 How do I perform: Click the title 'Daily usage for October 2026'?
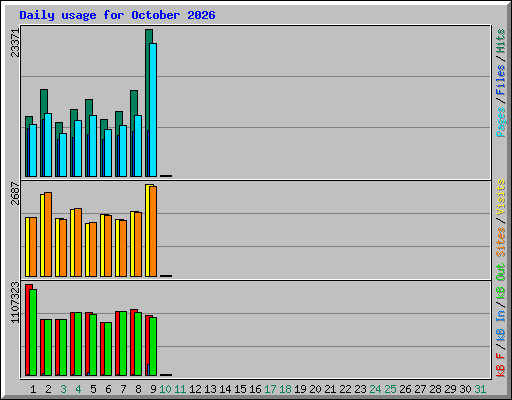tap(117, 15)
